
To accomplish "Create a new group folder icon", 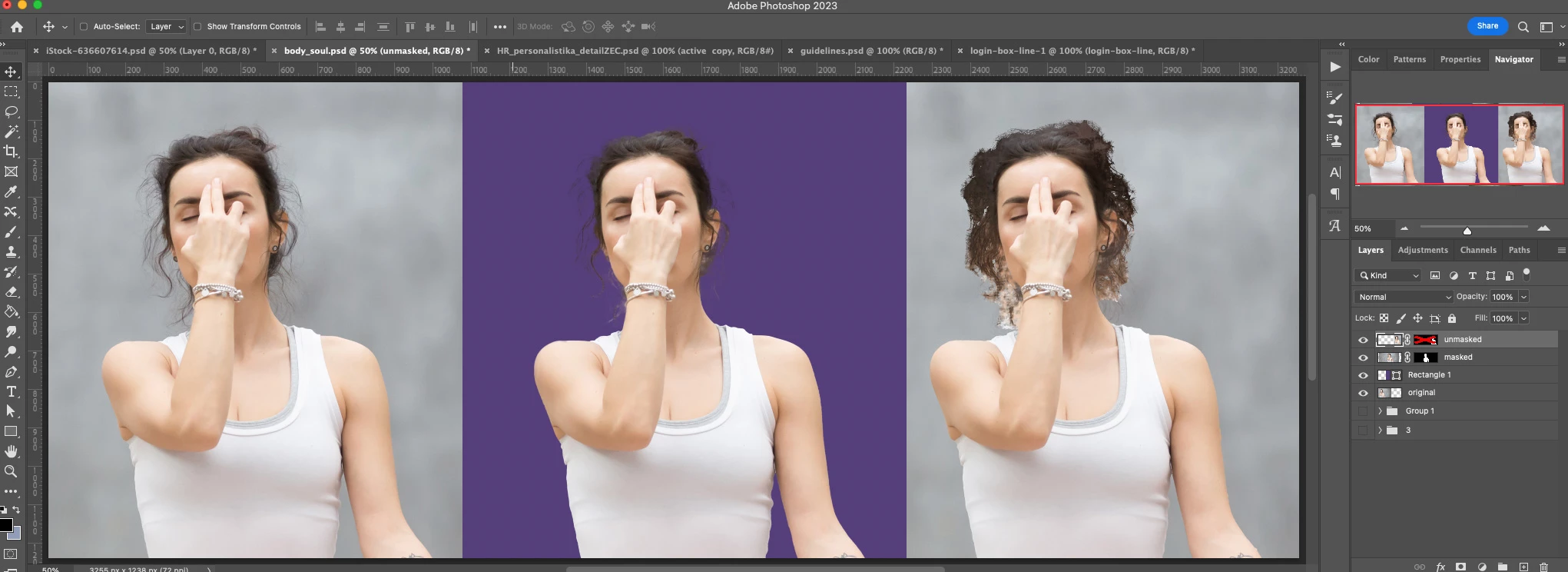I will 1502,567.
